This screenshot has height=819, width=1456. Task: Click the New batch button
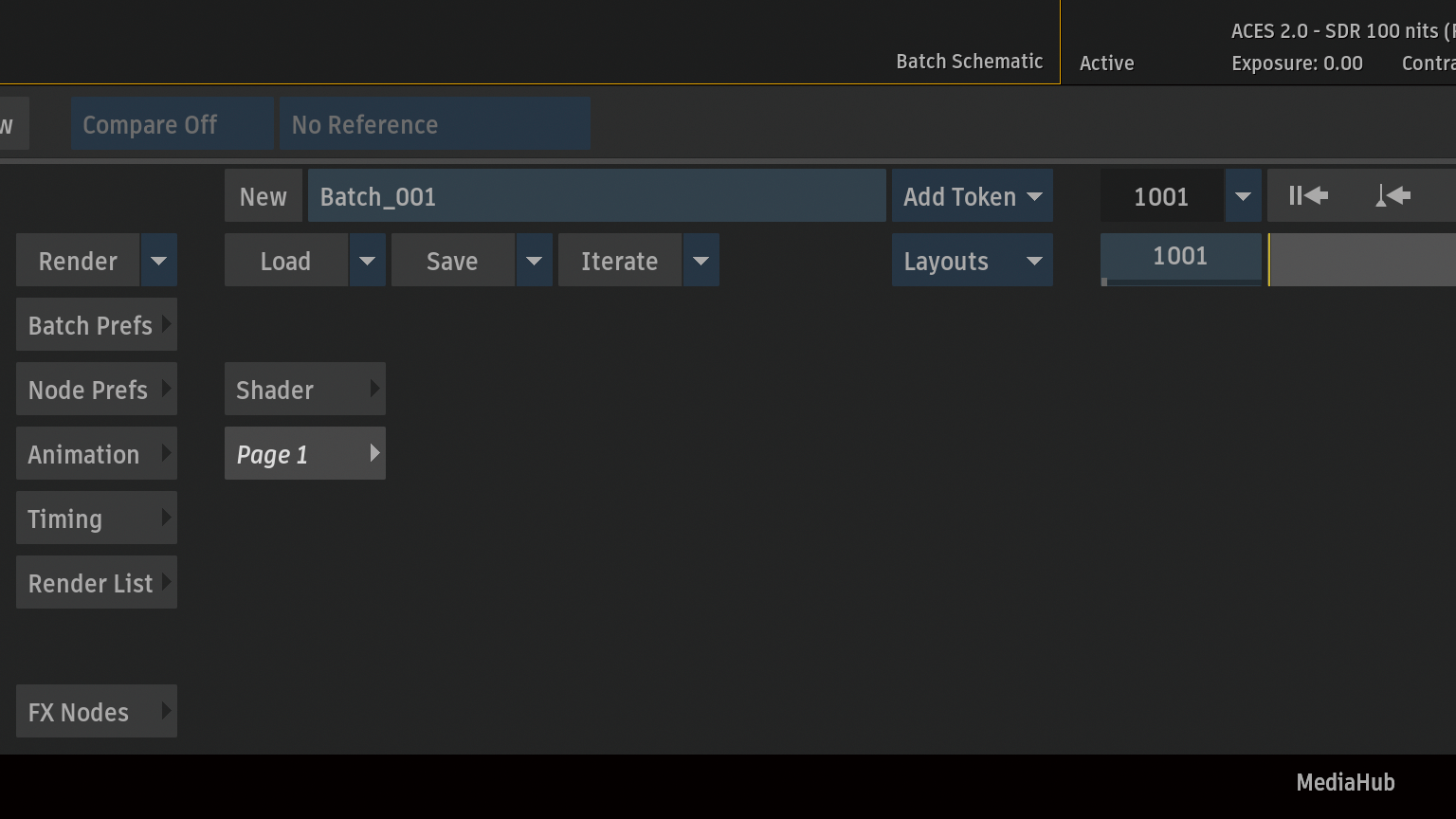(x=263, y=196)
